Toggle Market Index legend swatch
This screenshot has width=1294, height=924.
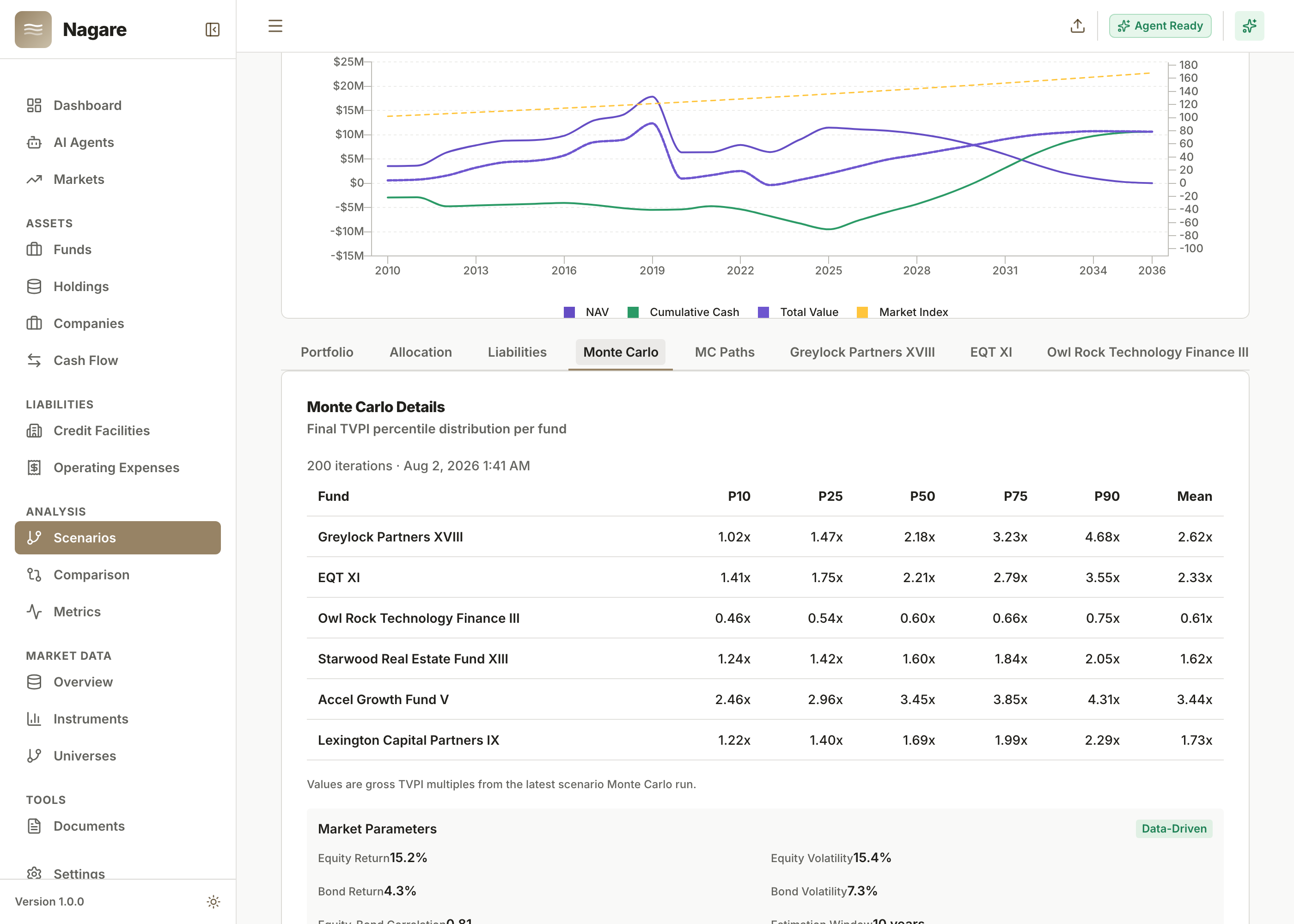[x=862, y=312]
